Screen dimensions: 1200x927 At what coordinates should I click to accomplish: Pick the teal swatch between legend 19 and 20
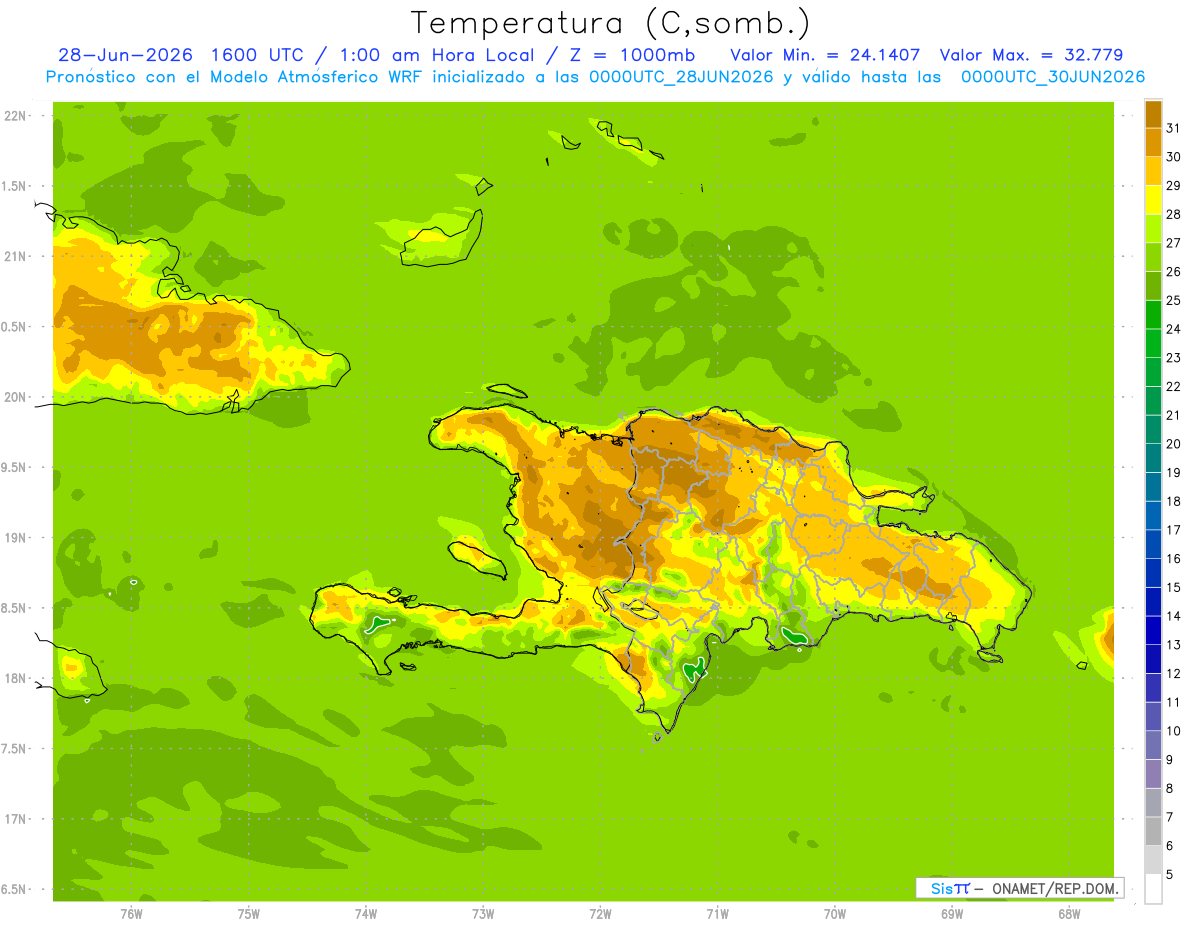(1153, 458)
